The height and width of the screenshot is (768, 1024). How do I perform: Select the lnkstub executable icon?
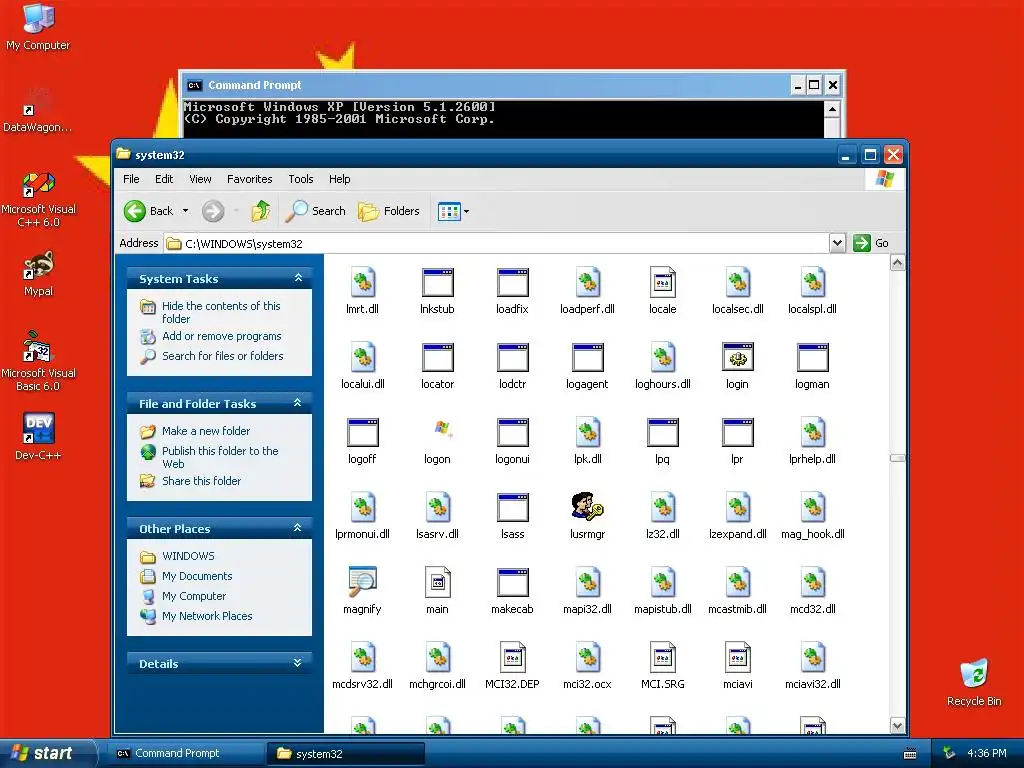[x=437, y=282]
